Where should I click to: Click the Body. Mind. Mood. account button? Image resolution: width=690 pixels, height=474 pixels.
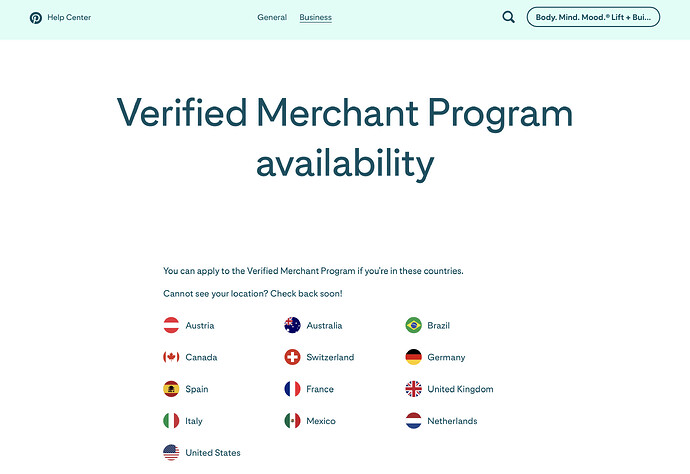[593, 17]
